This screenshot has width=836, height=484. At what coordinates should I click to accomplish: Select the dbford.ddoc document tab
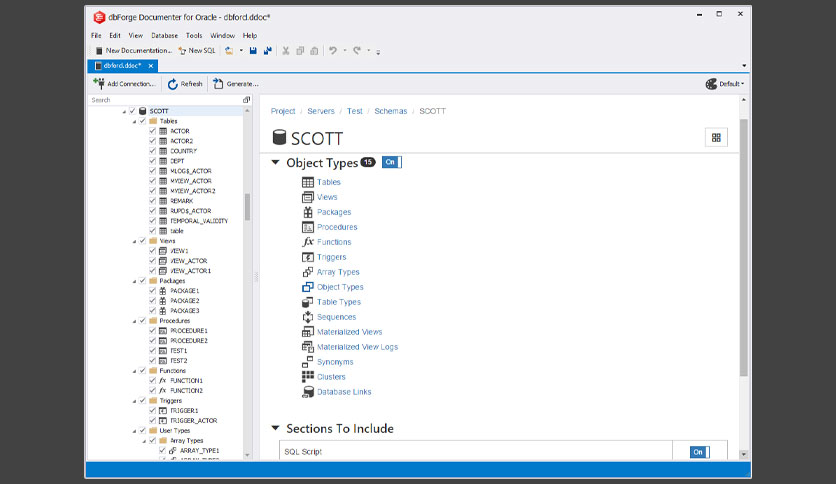[122, 66]
